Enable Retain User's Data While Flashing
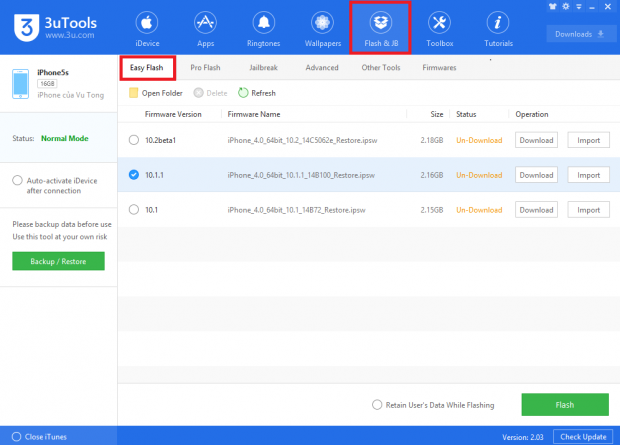620x445 pixels. [376, 405]
